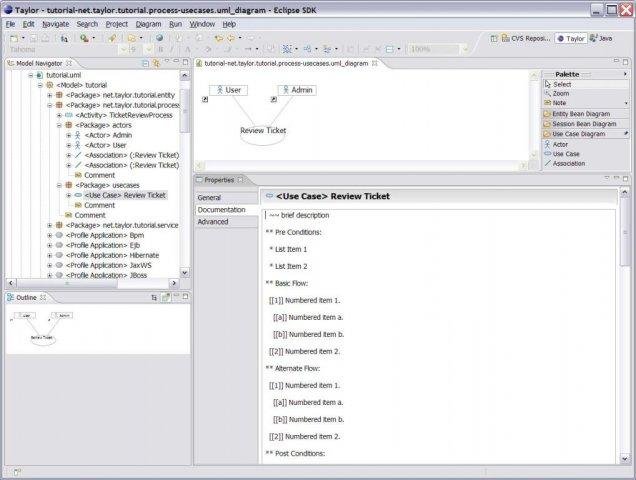Minimize the Model Navigator view

click(x=176, y=62)
